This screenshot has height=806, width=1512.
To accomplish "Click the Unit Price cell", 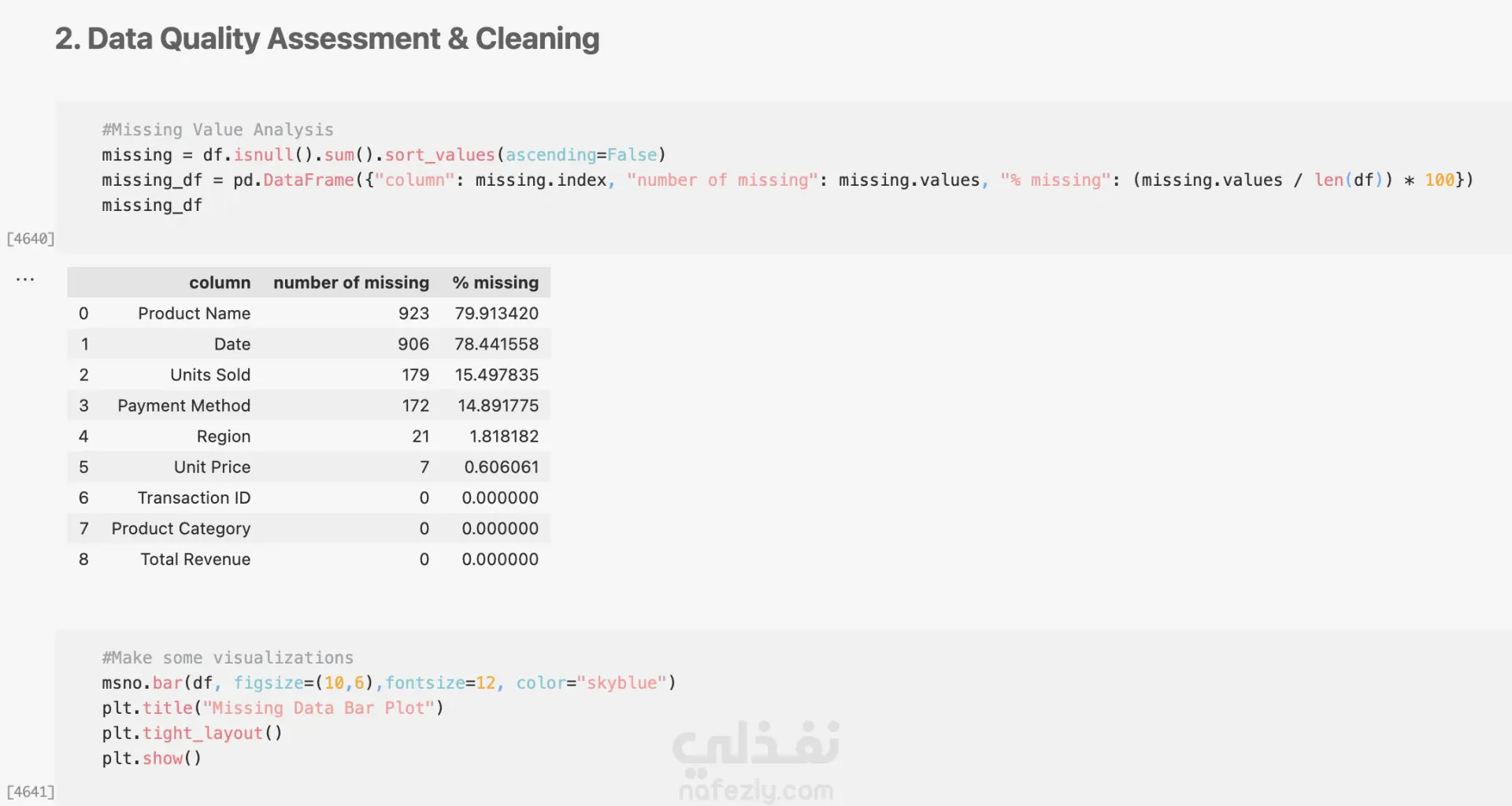I will point(212,467).
